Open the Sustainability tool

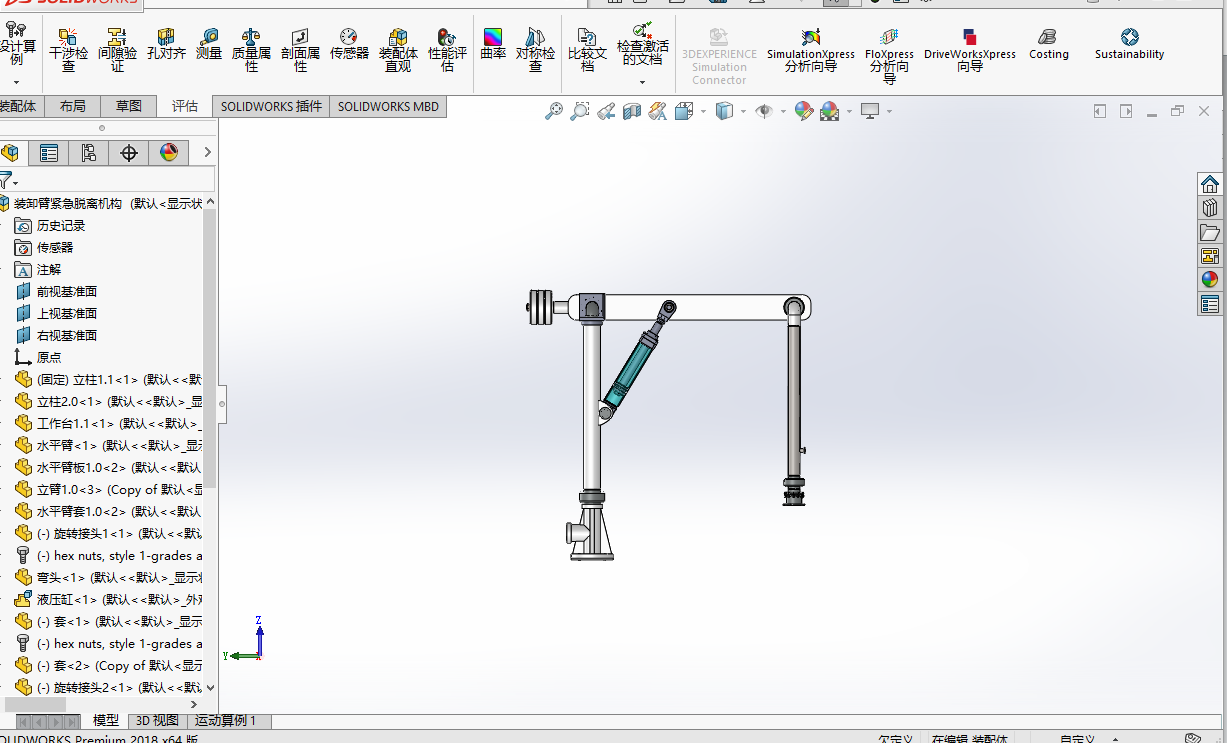point(1129,45)
